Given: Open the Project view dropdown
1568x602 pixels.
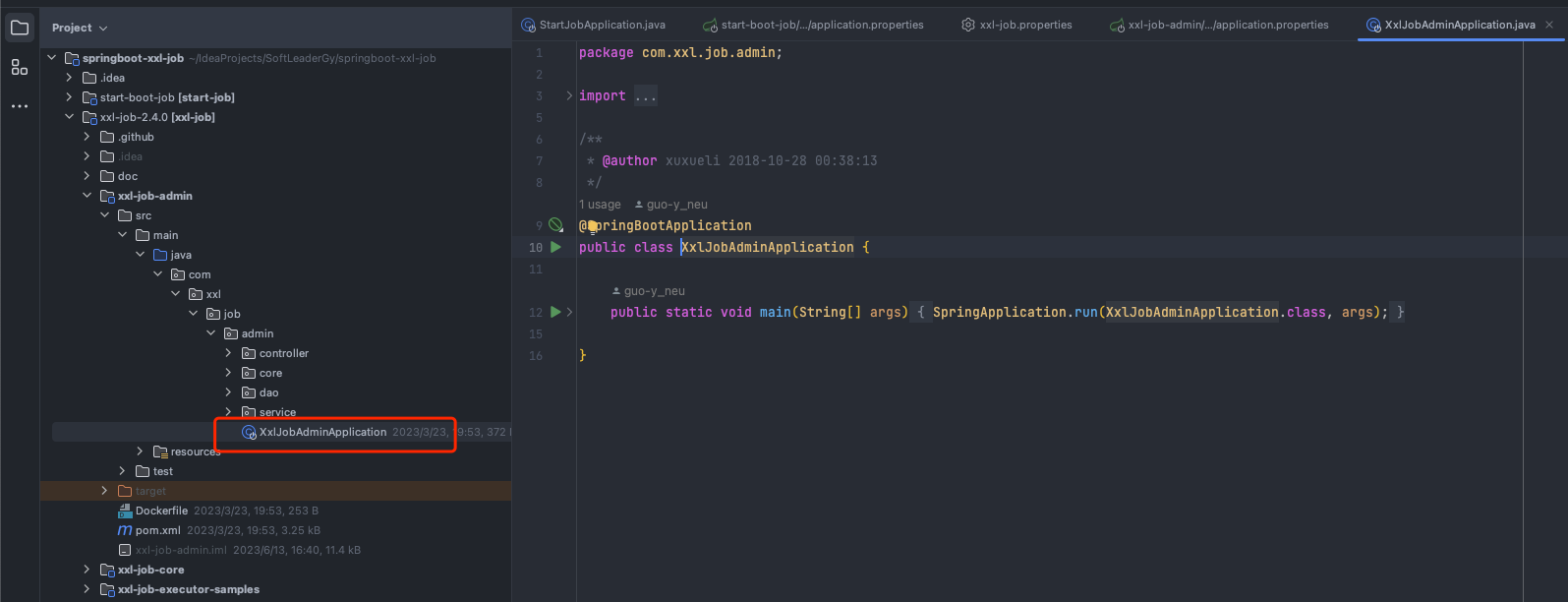Looking at the screenshot, I should coord(80,28).
